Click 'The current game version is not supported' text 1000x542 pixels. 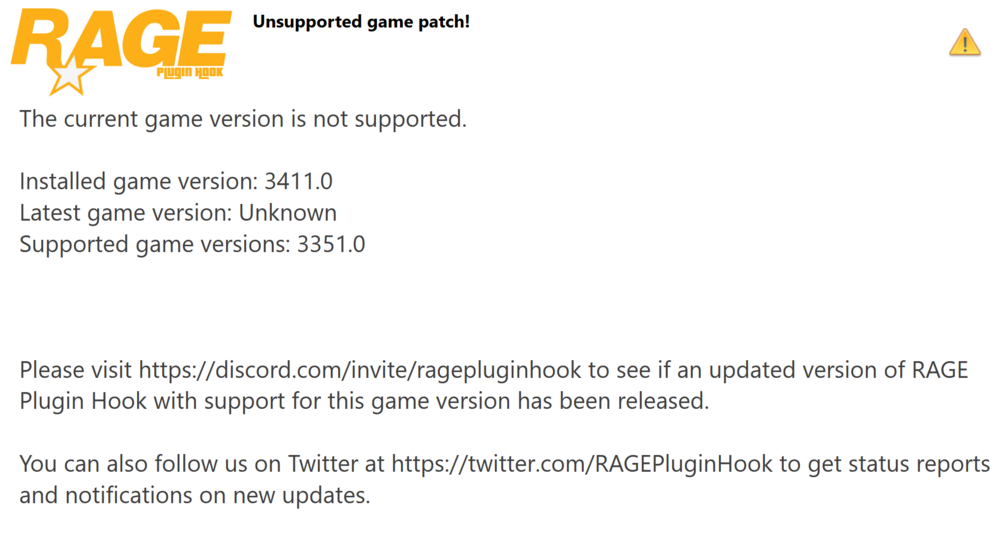click(243, 120)
